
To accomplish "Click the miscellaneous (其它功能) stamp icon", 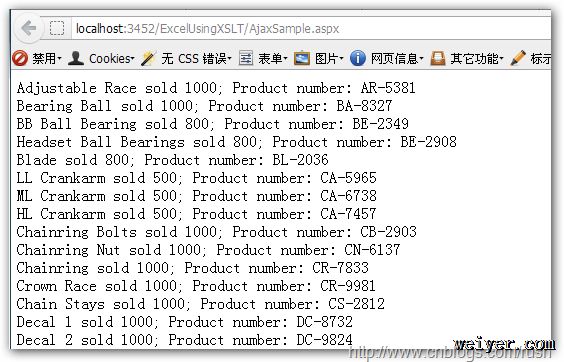I will pyautogui.click(x=438, y=58).
